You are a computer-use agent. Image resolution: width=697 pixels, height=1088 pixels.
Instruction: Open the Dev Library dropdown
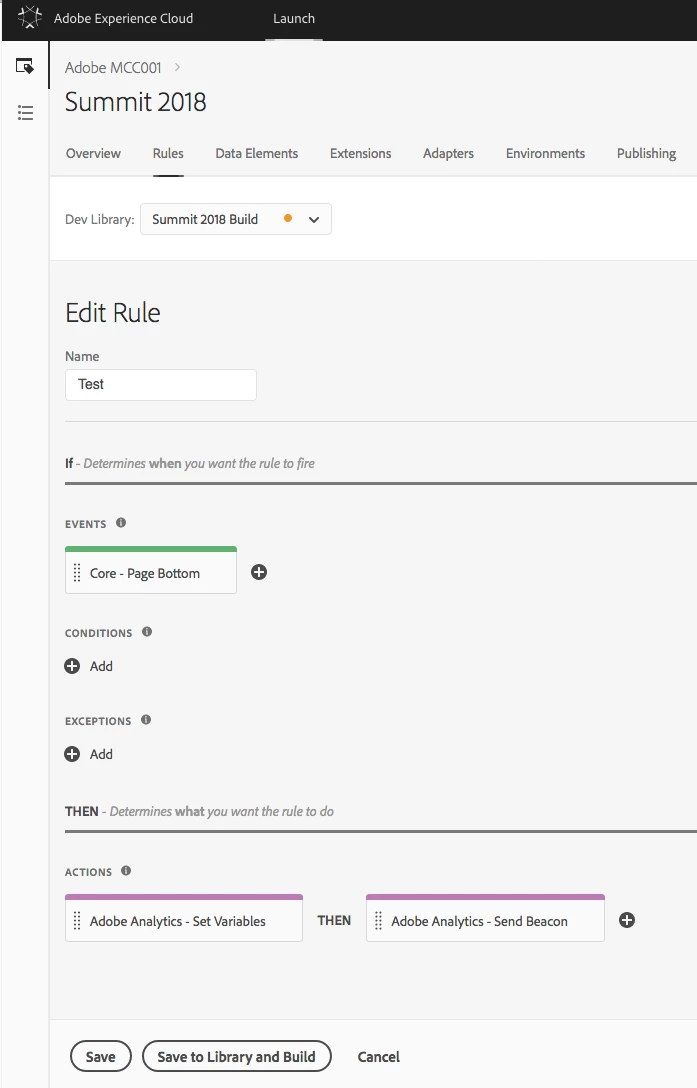[x=236, y=219]
